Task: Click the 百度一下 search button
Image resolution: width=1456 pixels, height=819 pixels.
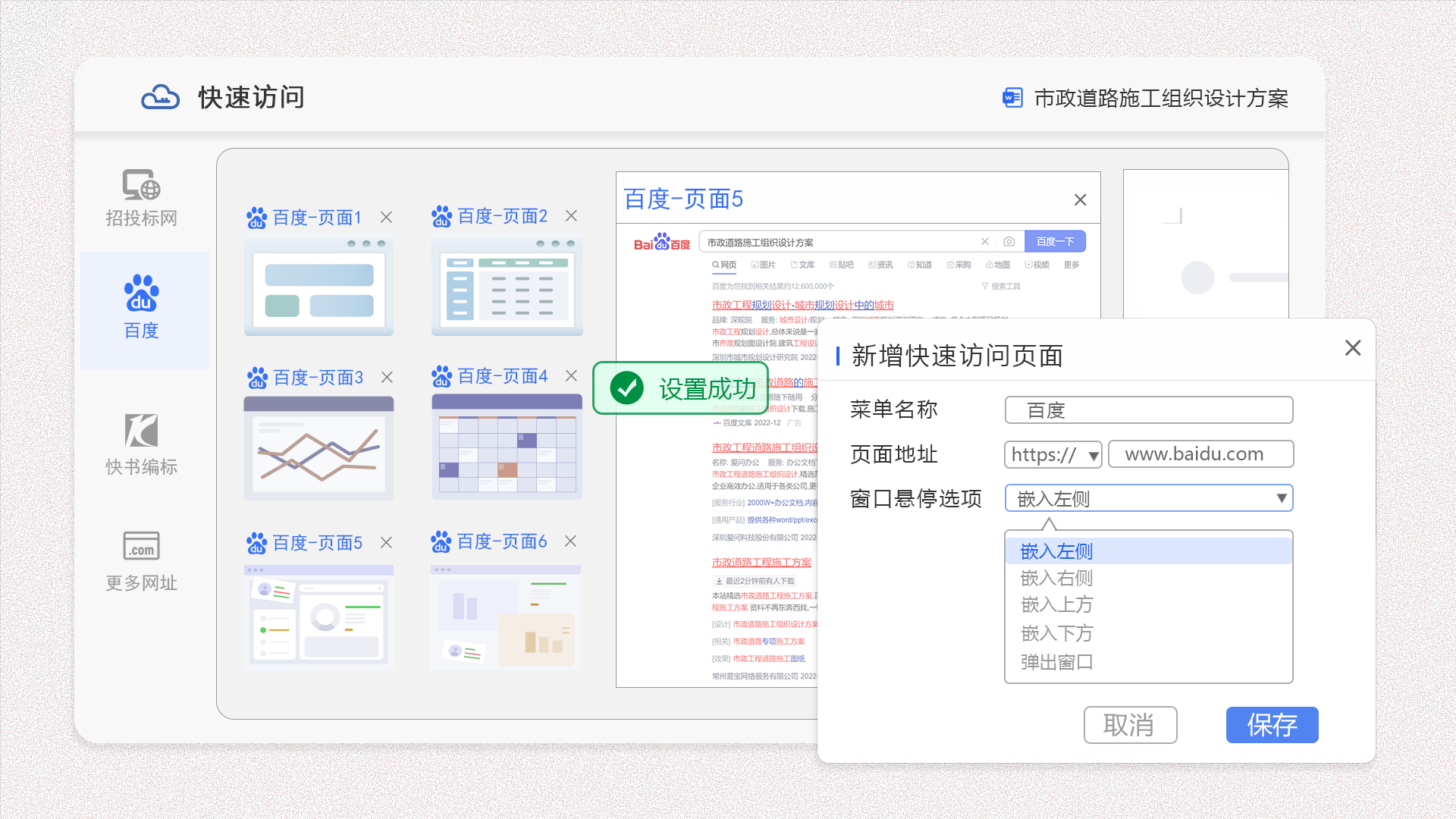Action: click(1055, 242)
